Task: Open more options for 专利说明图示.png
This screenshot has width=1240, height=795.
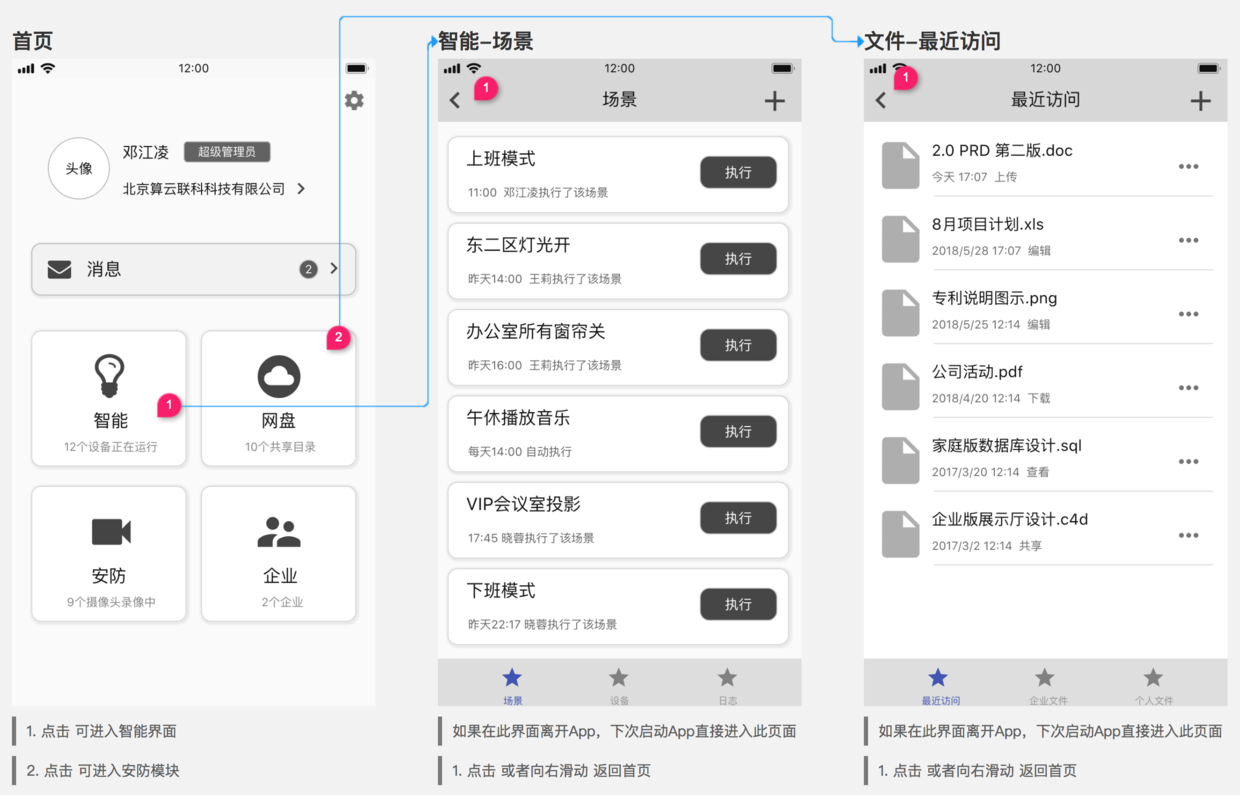Action: coord(1188,314)
